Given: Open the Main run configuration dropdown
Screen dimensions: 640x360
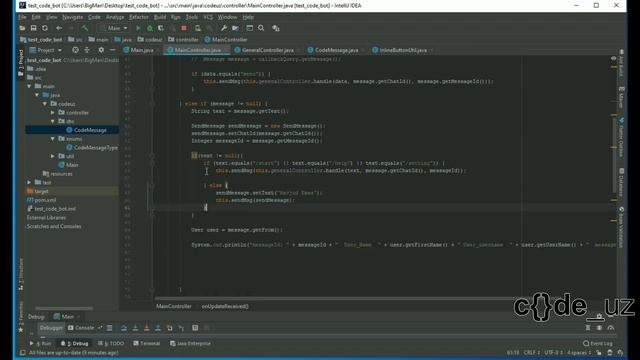Looking at the screenshot, I should pyautogui.click(x=114, y=28).
